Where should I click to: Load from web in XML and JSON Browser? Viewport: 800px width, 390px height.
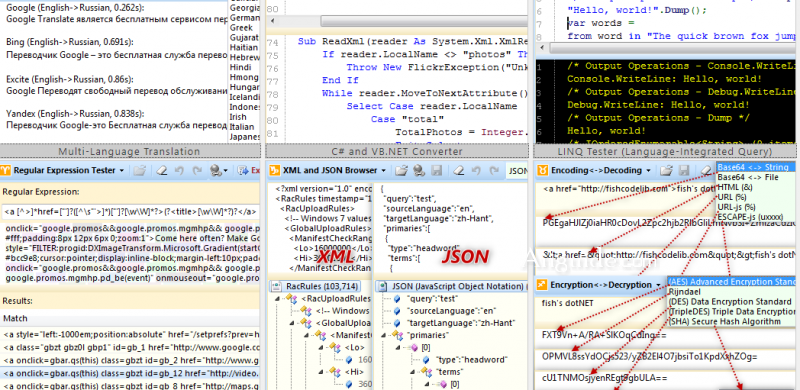tap(419, 170)
